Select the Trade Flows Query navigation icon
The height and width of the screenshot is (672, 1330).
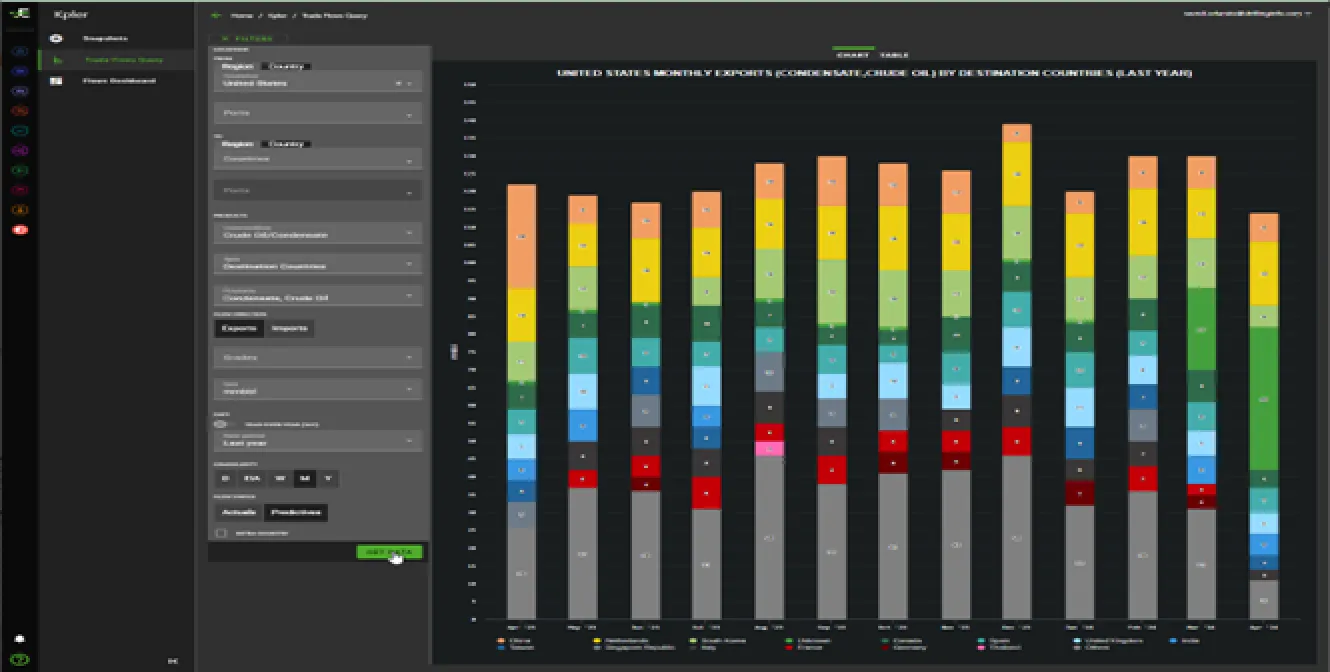click(x=58, y=58)
